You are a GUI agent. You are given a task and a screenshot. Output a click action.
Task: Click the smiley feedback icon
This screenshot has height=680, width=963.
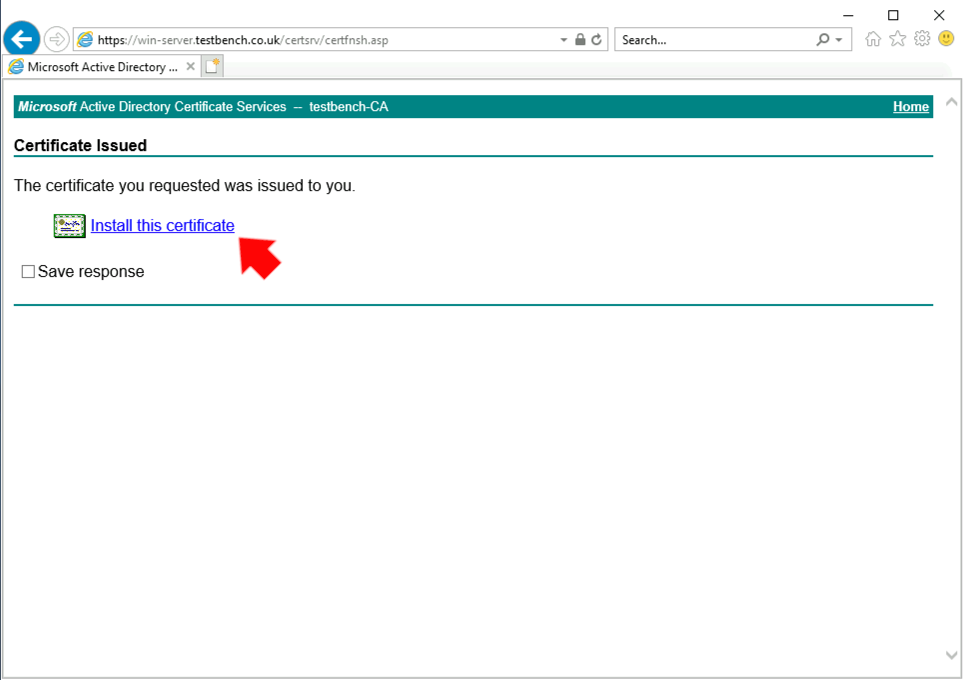(946, 39)
